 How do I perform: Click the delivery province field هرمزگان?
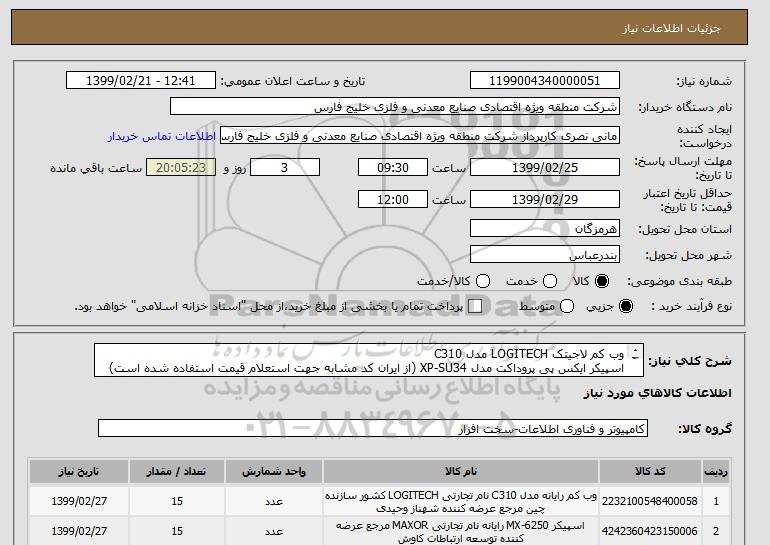coord(545,229)
